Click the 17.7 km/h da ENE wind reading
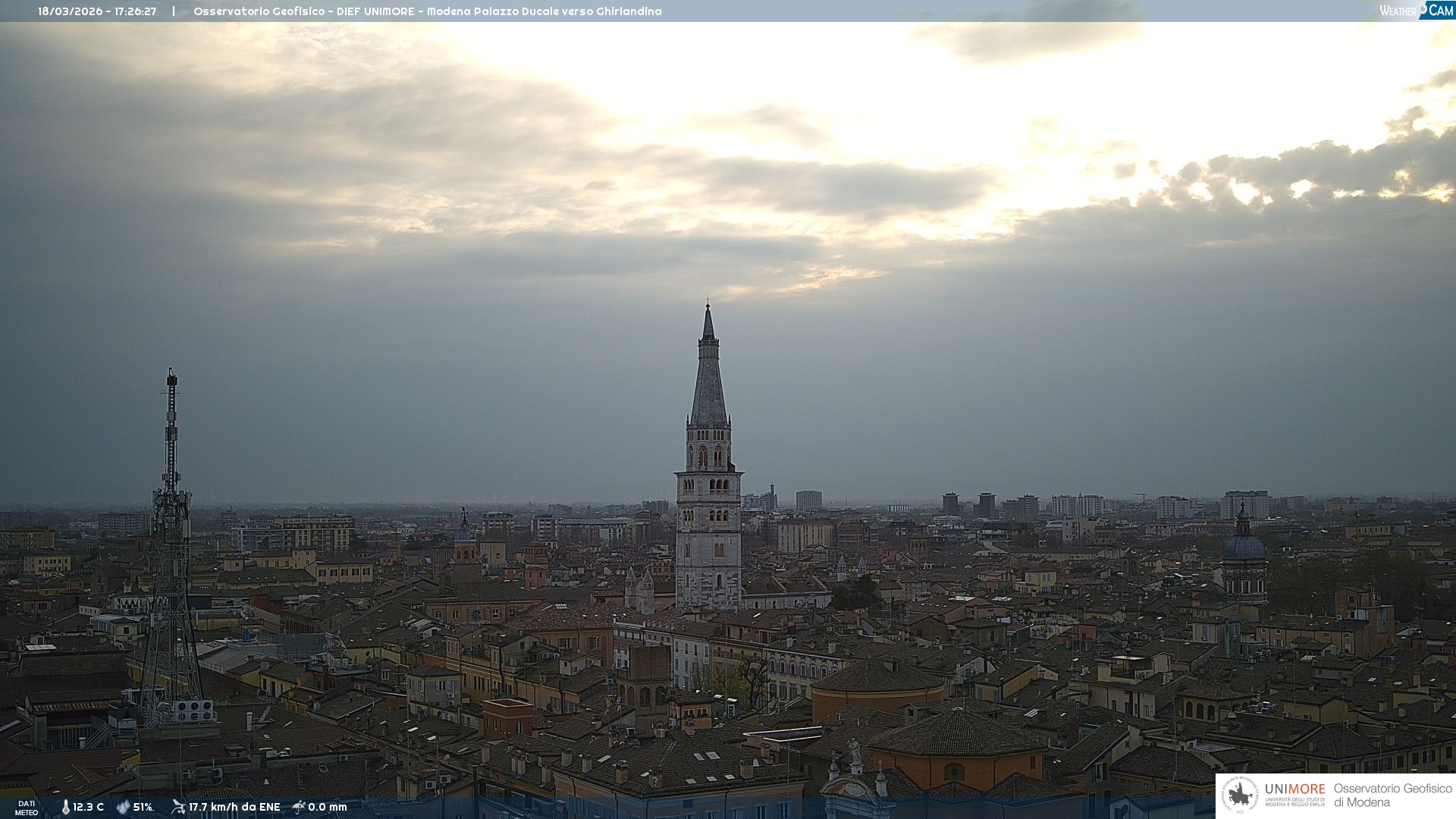Image resolution: width=1456 pixels, height=819 pixels. pyautogui.click(x=234, y=807)
